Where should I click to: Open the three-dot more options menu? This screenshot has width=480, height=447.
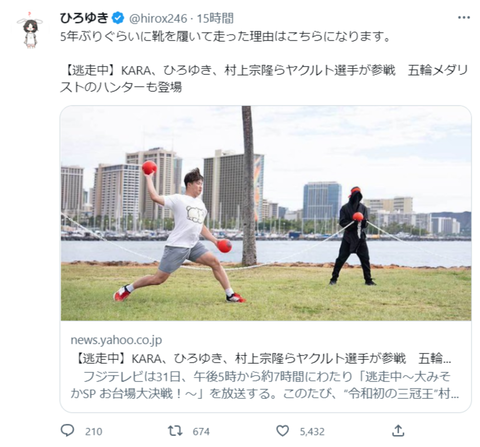tap(464, 18)
